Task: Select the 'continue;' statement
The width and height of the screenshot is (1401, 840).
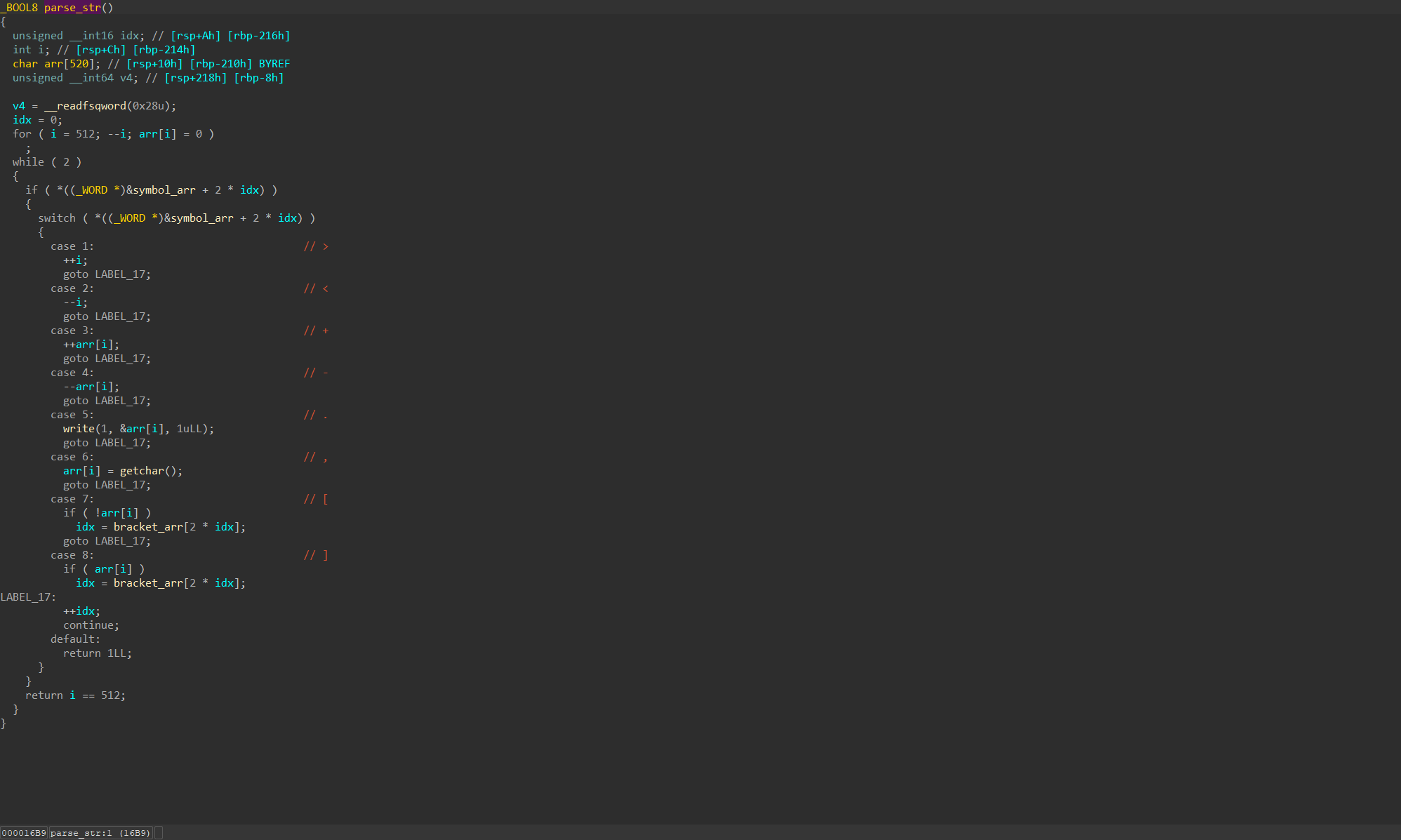Action: point(91,625)
